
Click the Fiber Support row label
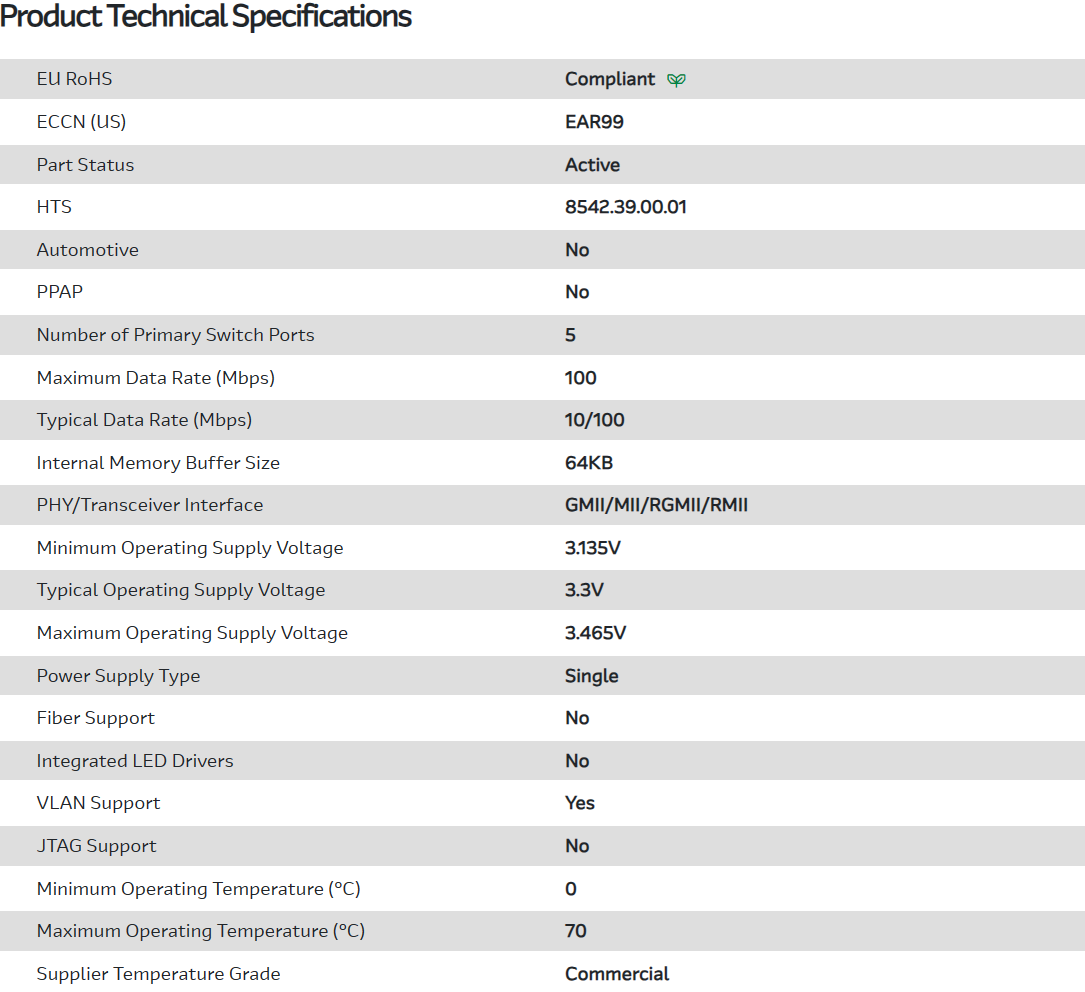click(95, 718)
